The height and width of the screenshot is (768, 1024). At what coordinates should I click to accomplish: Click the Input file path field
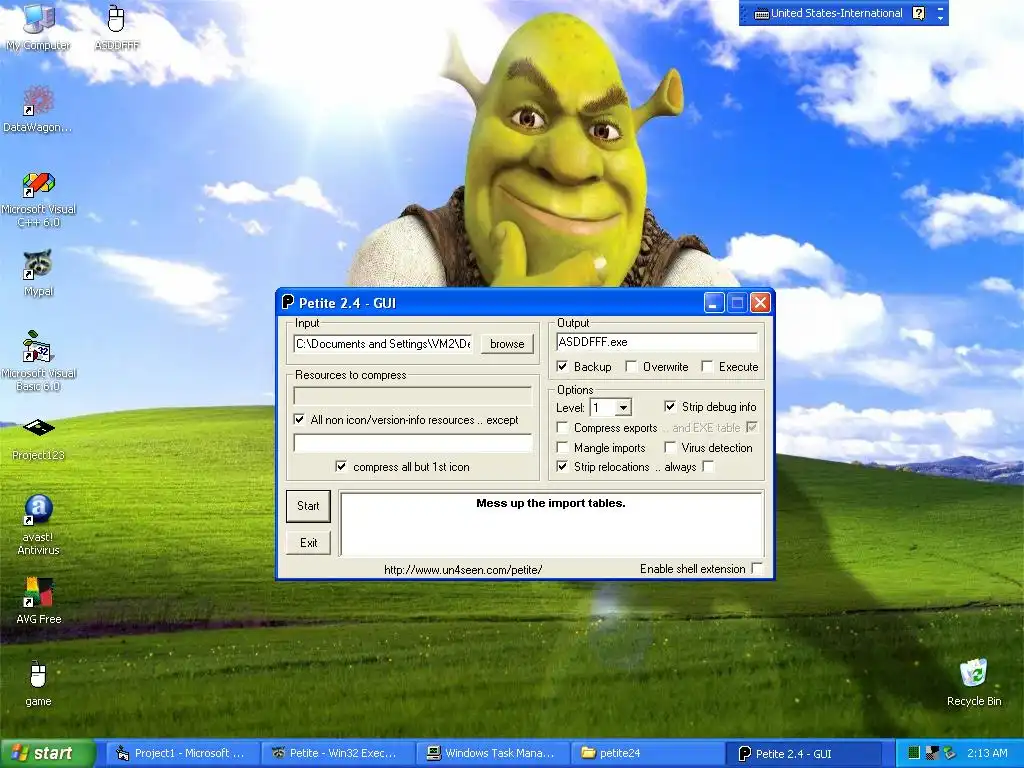[383, 344]
